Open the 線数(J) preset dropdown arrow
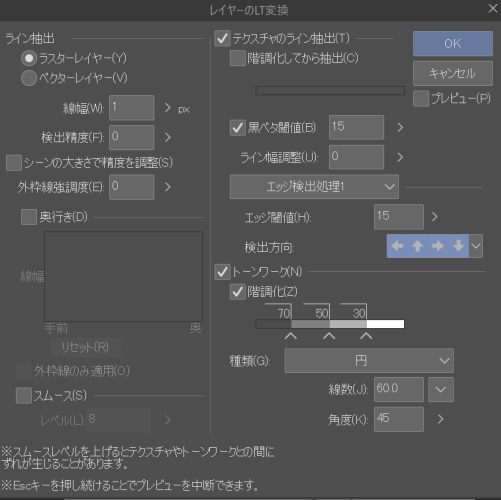Image resolution: width=501 pixels, height=500 pixels. (441, 390)
